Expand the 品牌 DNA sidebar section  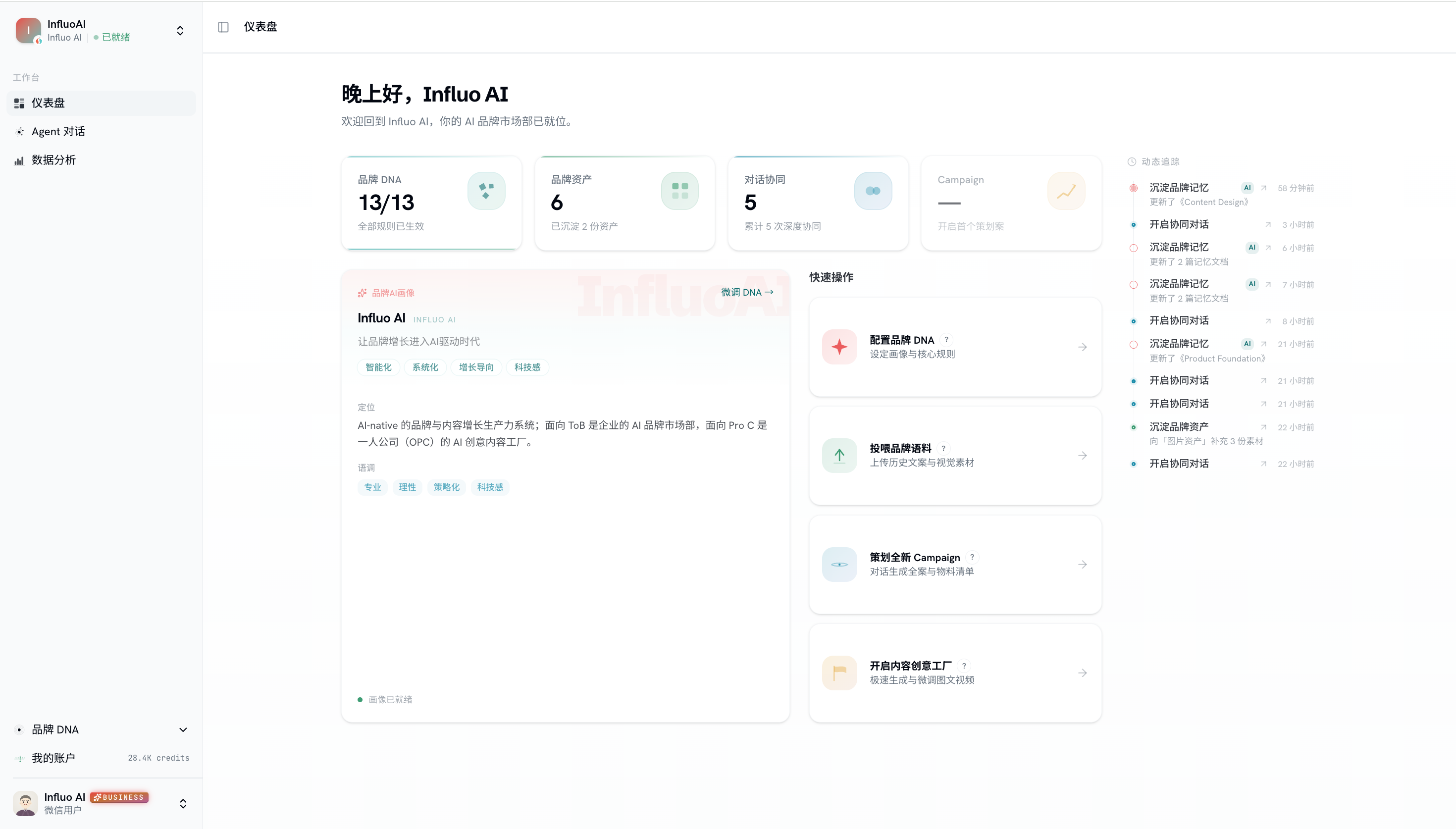102,729
